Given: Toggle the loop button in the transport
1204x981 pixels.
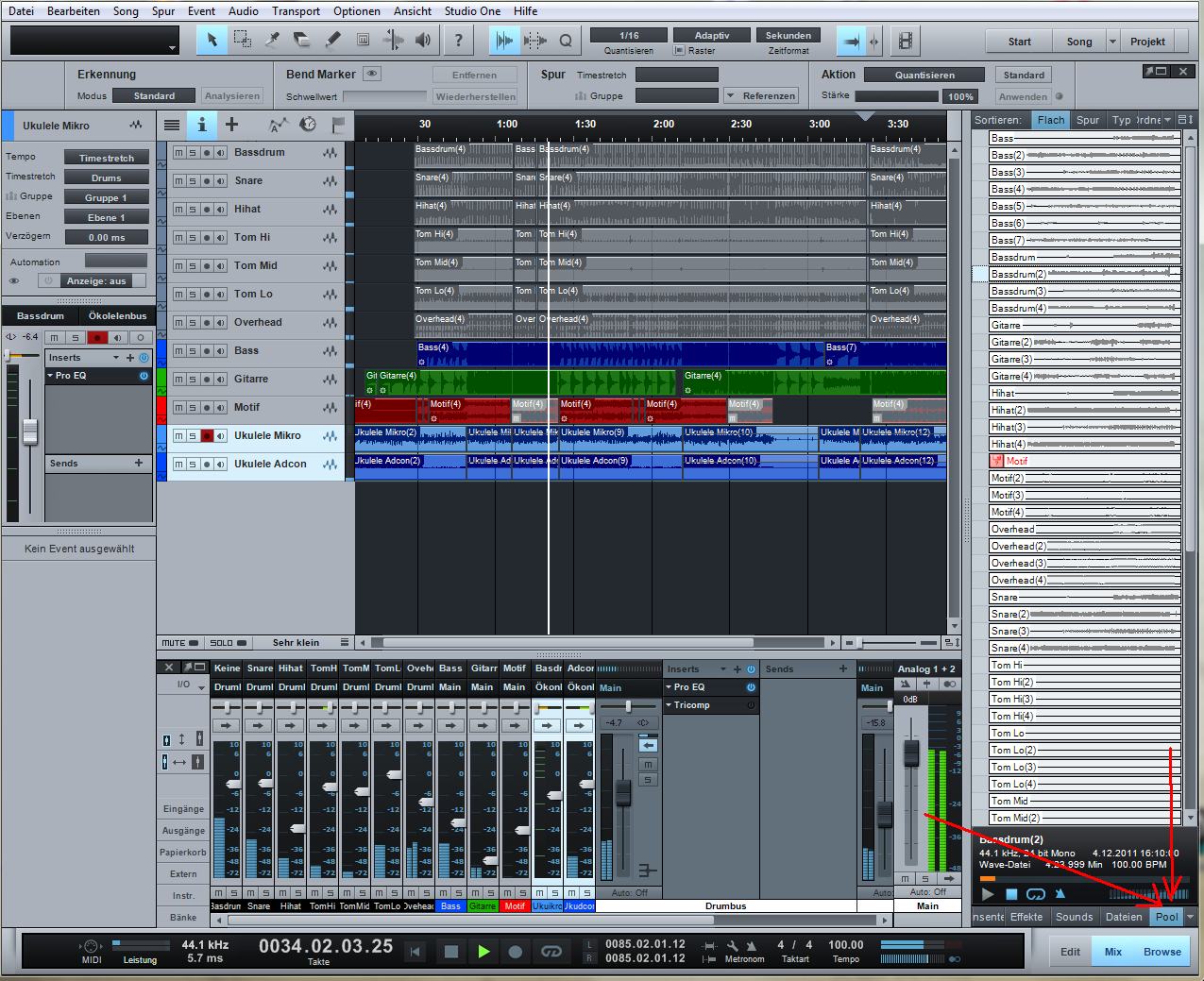Looking at the screenshot, I should click(551, 952).
